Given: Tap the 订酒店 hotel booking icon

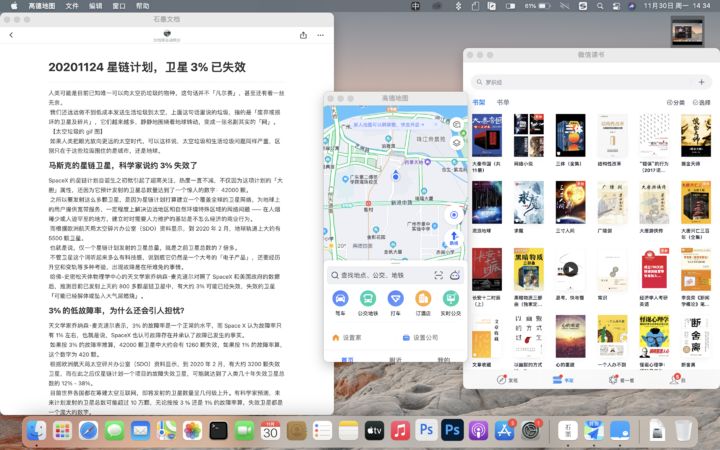Looking at the screenshot, I should click(423, 299).
